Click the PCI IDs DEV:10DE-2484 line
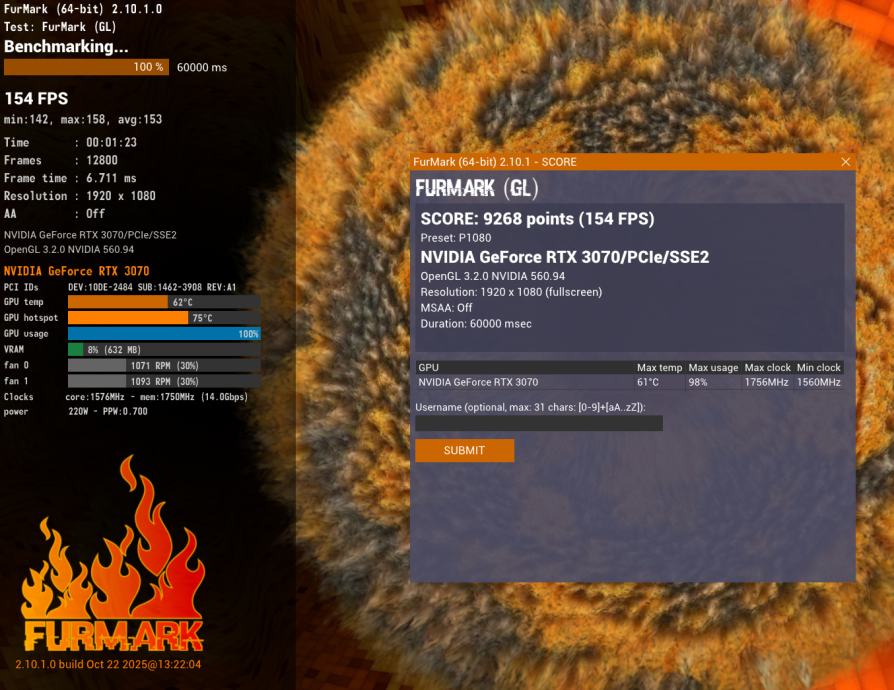Viewport: 894px width, 690px height. (120, 287)
